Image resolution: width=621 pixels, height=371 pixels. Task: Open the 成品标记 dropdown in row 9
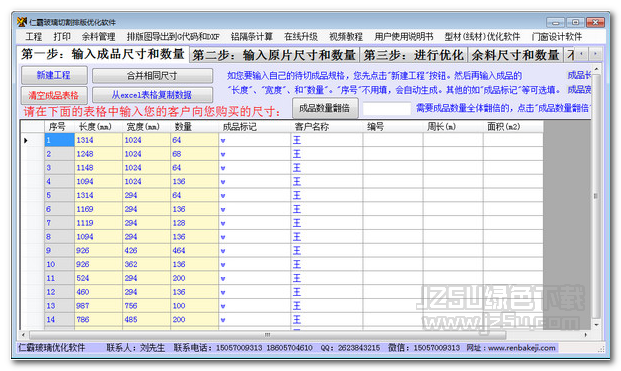click(223, 251)
